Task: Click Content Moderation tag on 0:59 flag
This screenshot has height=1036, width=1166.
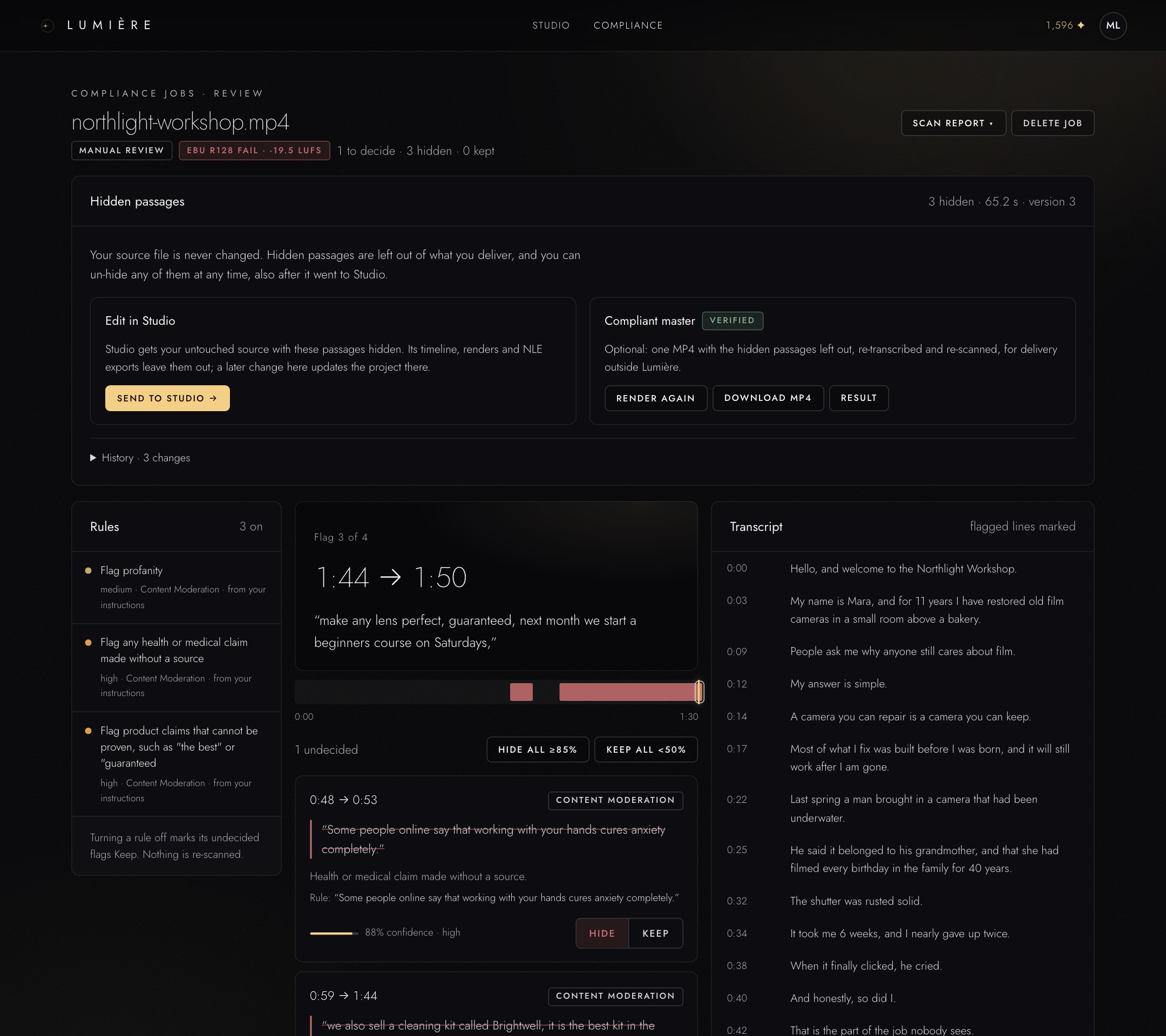Action: (x=615, y=996)
